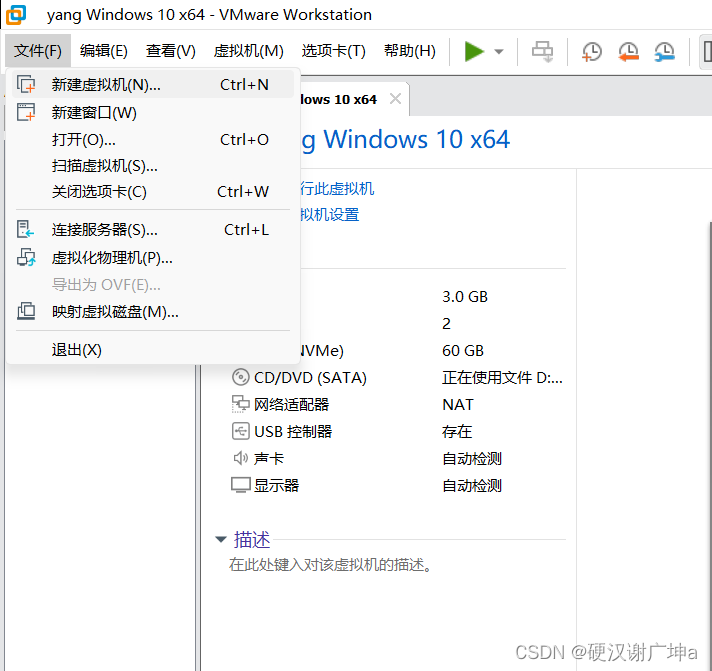Open the 文件(F) menu

pyautogui.click(x=38, y=51)
